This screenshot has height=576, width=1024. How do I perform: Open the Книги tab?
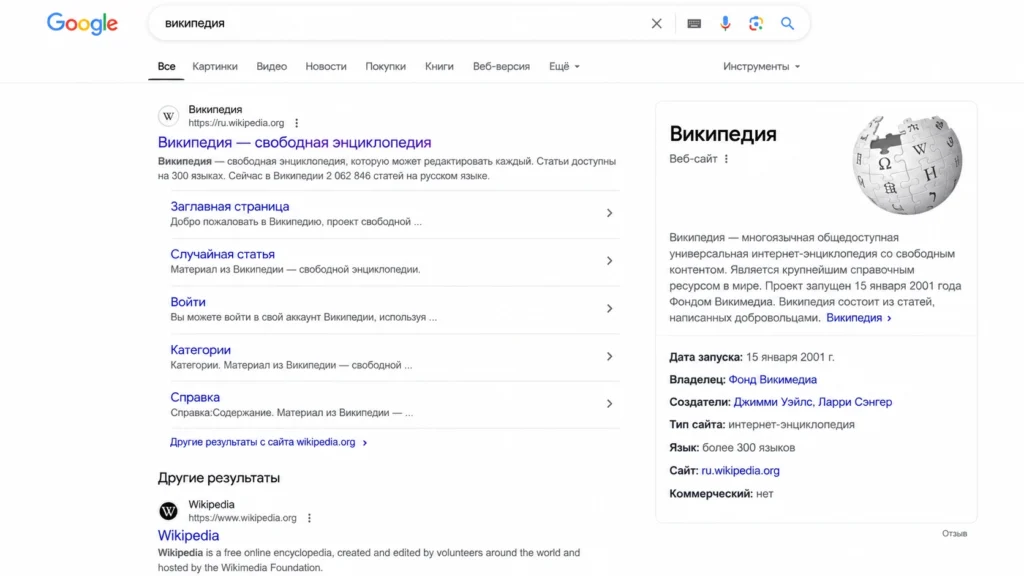(439, 67)
